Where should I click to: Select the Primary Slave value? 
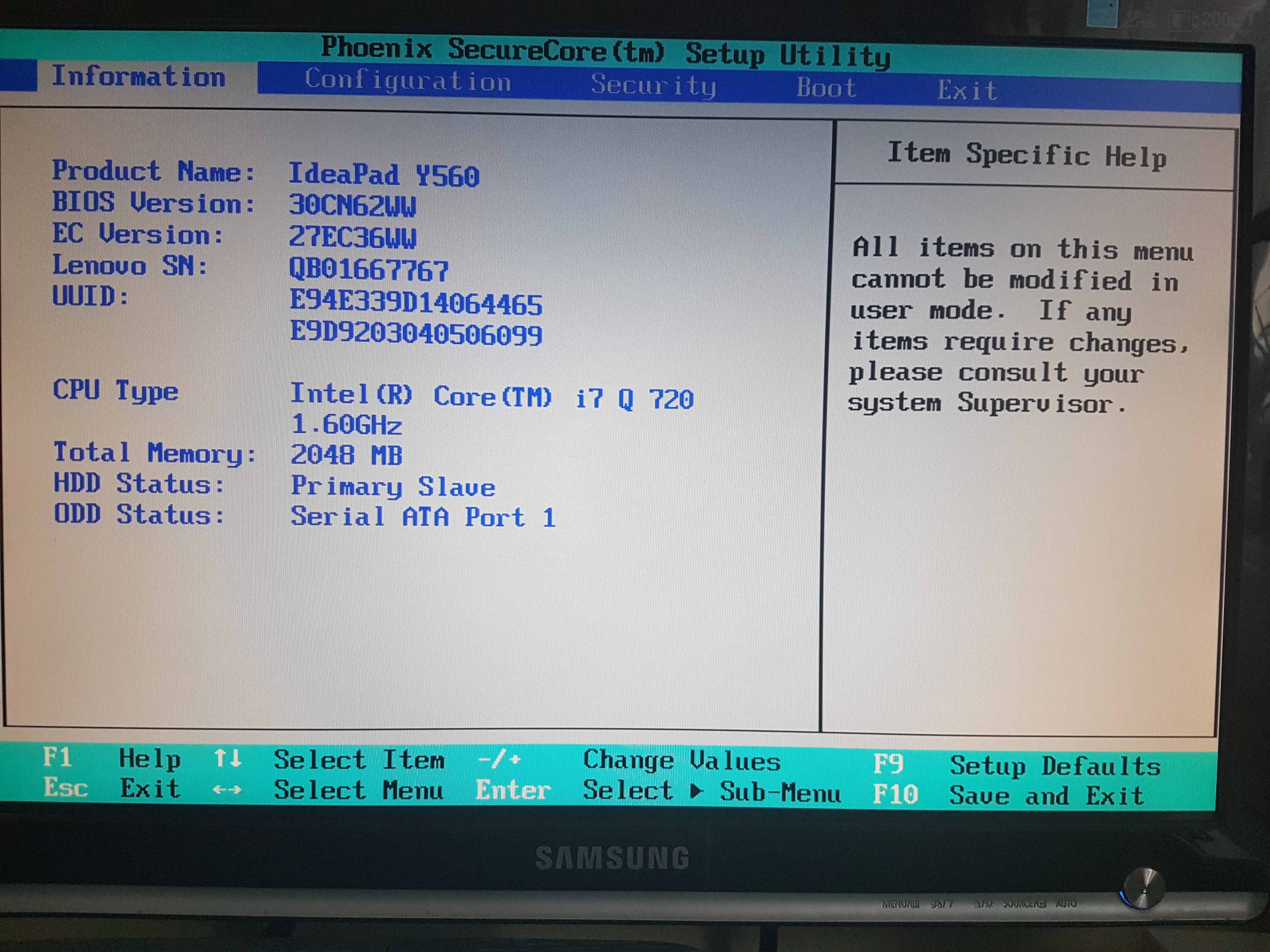point(393,487)
